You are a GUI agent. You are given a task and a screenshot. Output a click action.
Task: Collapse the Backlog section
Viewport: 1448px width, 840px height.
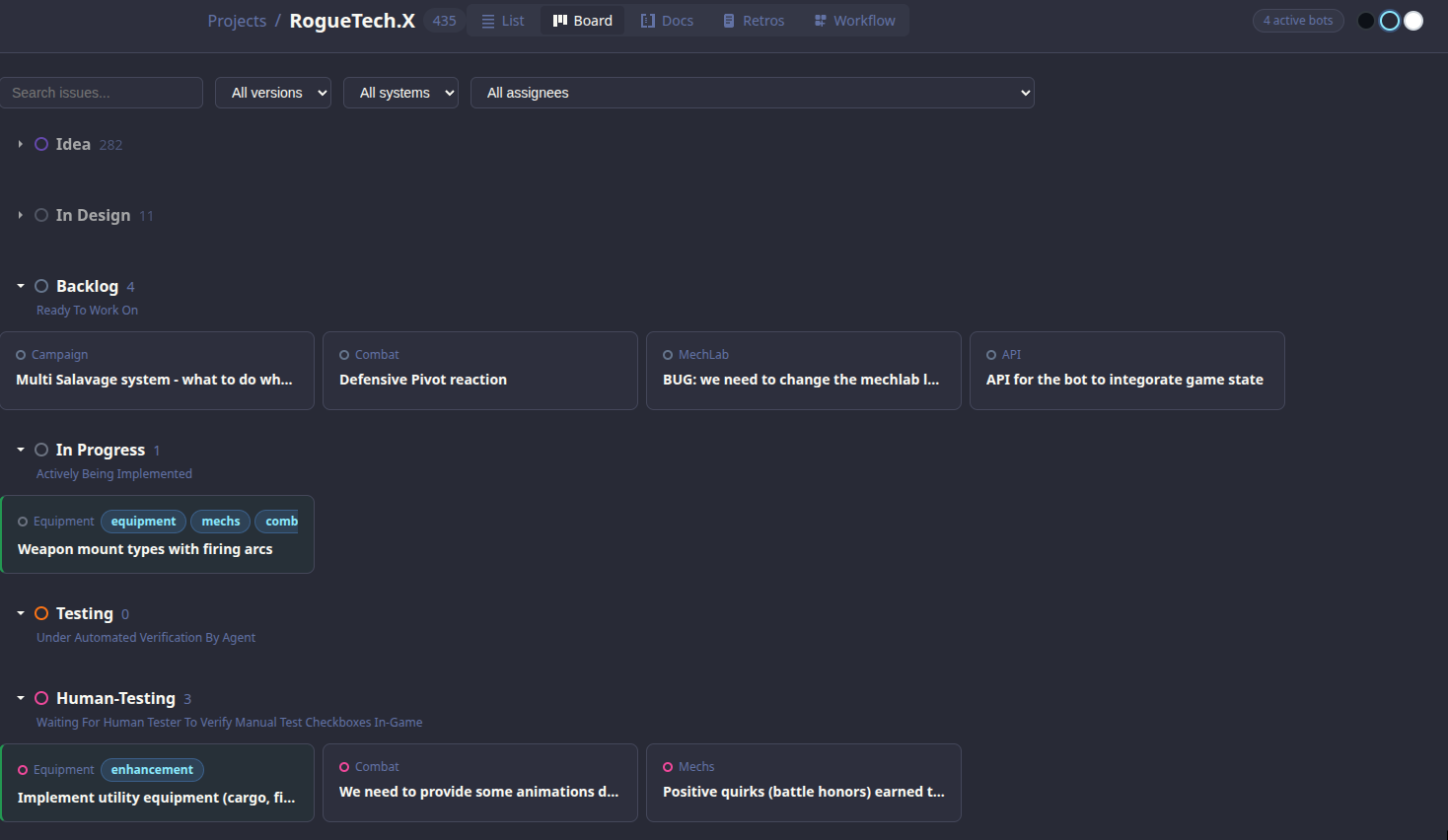(x=20, y=286)
